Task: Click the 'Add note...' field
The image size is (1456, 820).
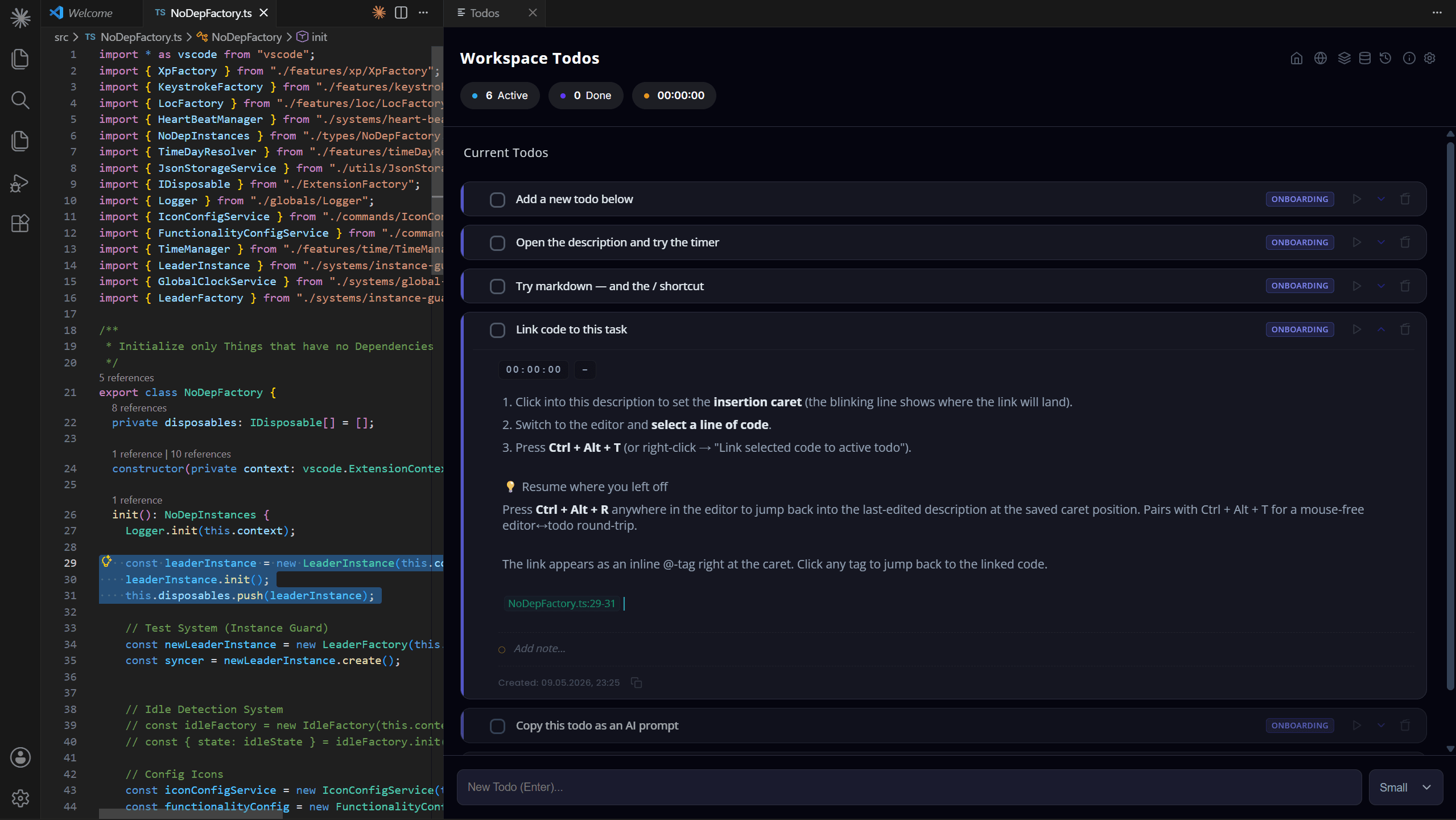Action: tap(539, 649)
